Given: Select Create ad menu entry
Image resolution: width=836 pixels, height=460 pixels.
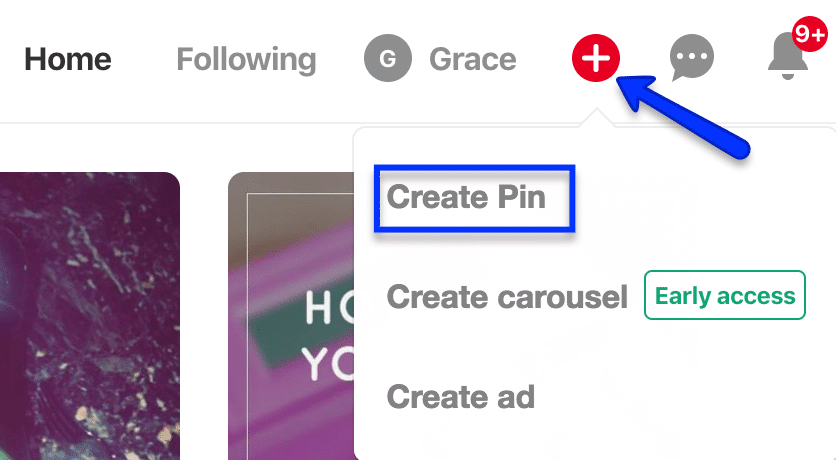Looking at the screenshot, I should click(x=461, y=397).
